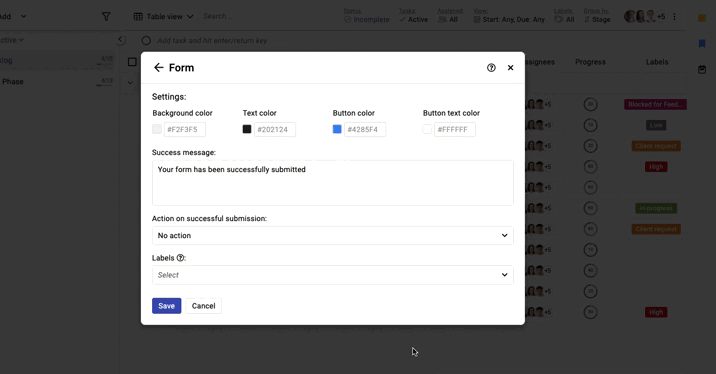The width and height of the screenshot is (716, 374).
Task: Edit the #F2F3F5 background hex field
Action: [184, 129]
